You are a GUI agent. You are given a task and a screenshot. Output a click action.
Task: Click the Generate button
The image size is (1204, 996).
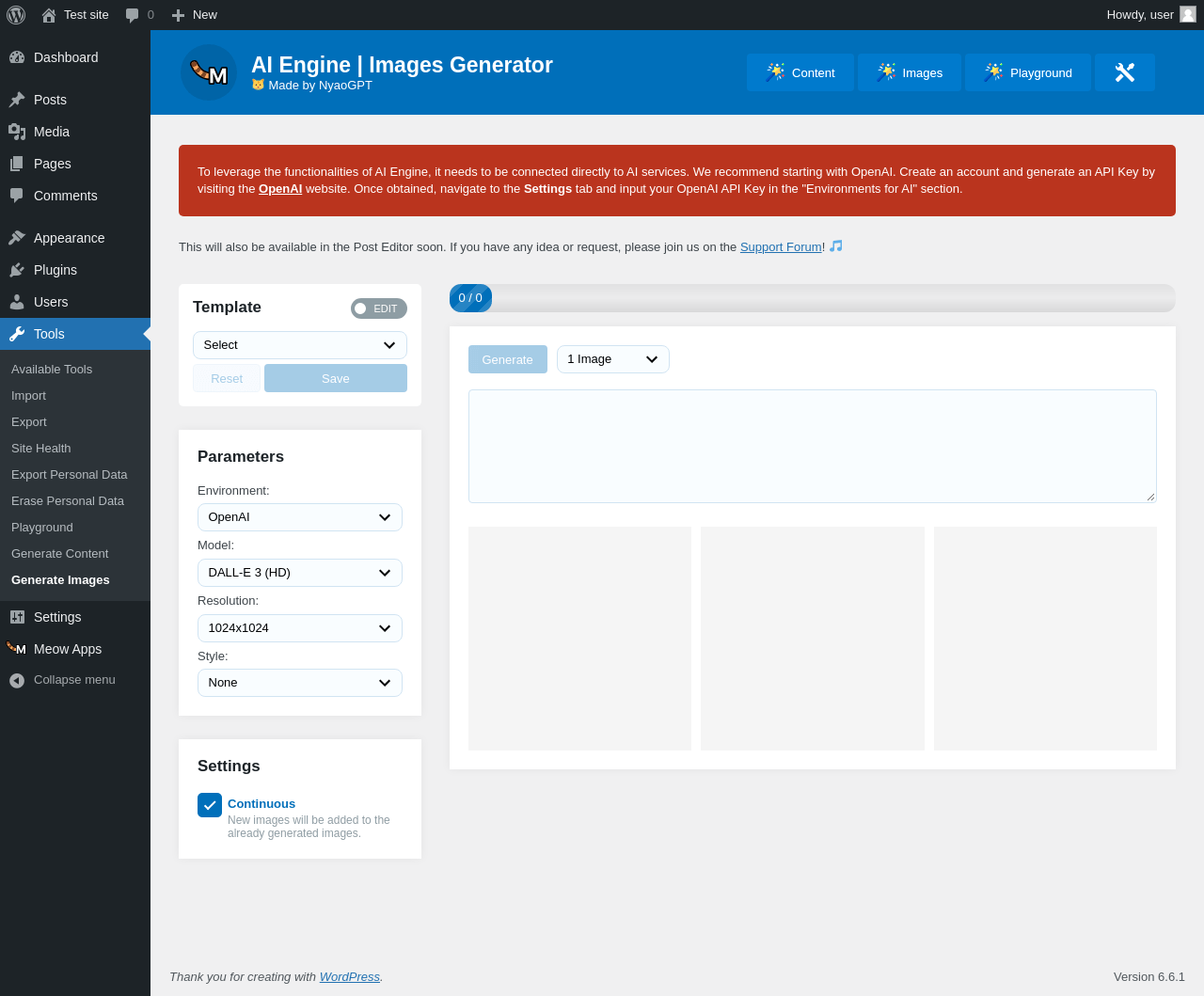[508, 359]
